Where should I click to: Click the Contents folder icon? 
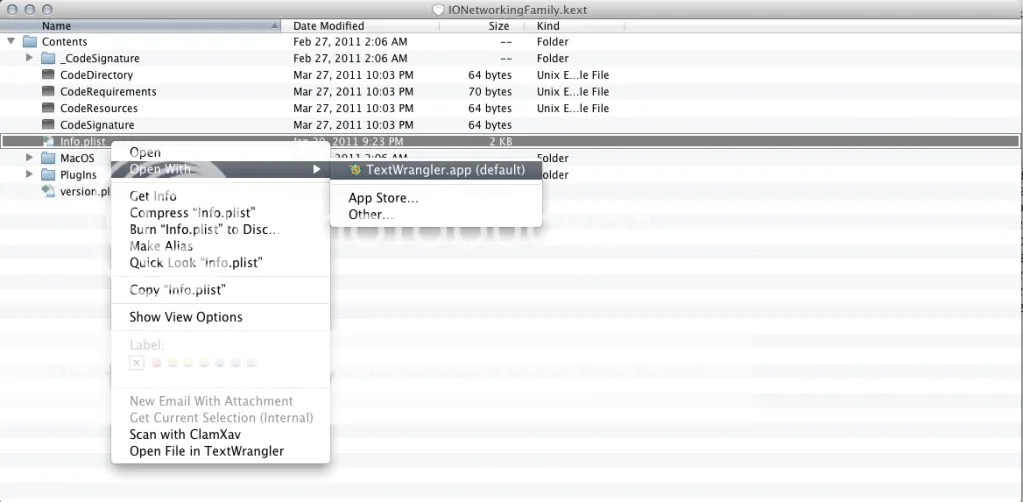(29, 42)
